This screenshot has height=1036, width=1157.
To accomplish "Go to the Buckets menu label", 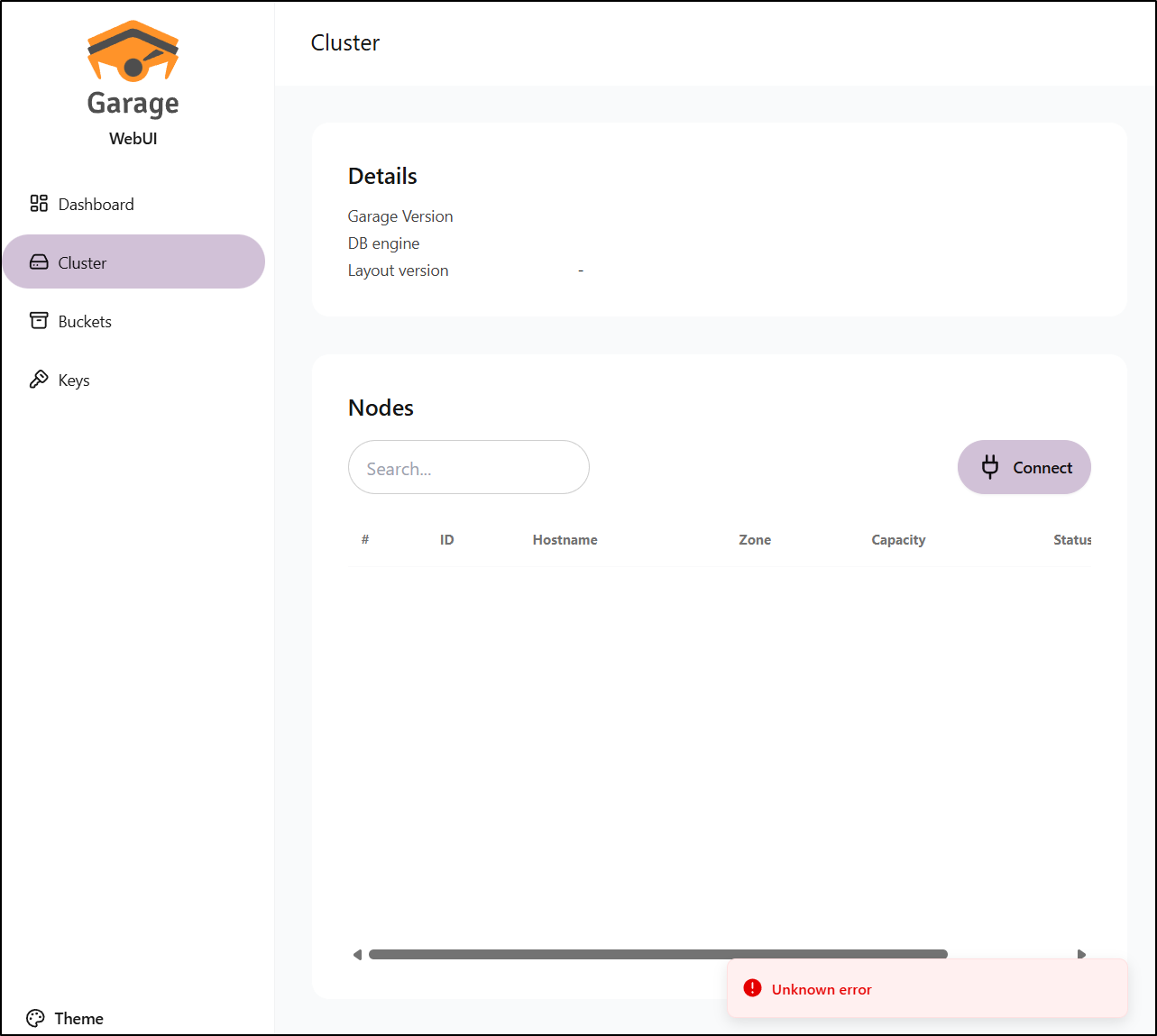I will 85,322.
